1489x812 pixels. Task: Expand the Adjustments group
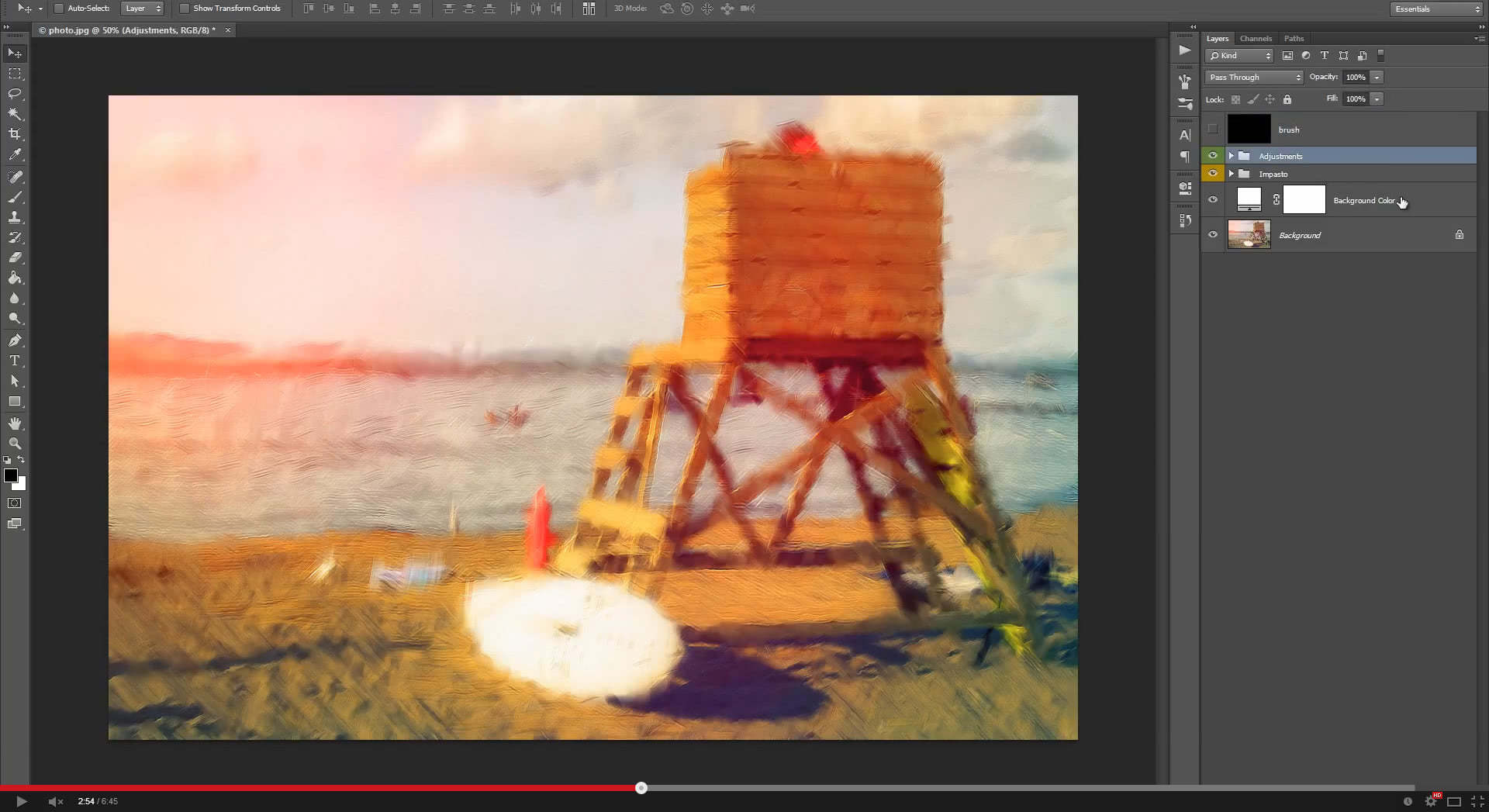1231,155
